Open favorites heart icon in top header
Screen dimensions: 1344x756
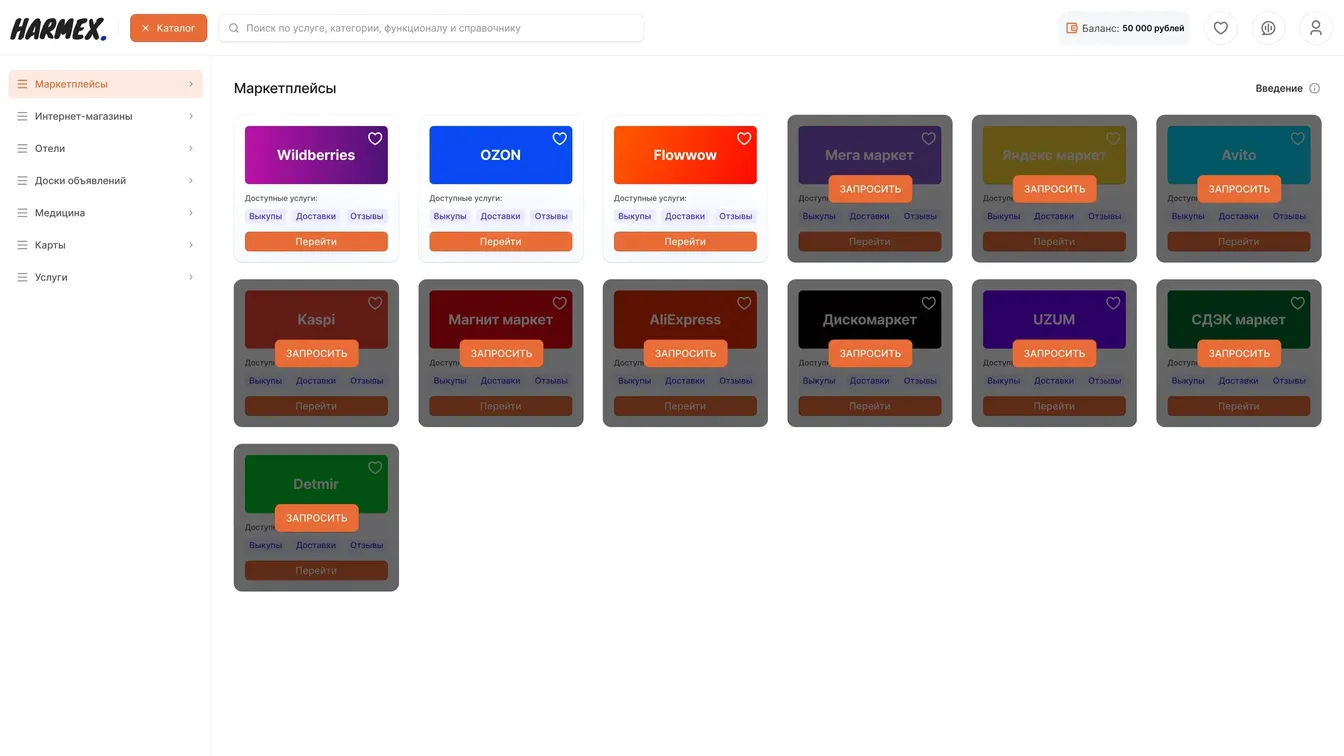(1220, 28)
